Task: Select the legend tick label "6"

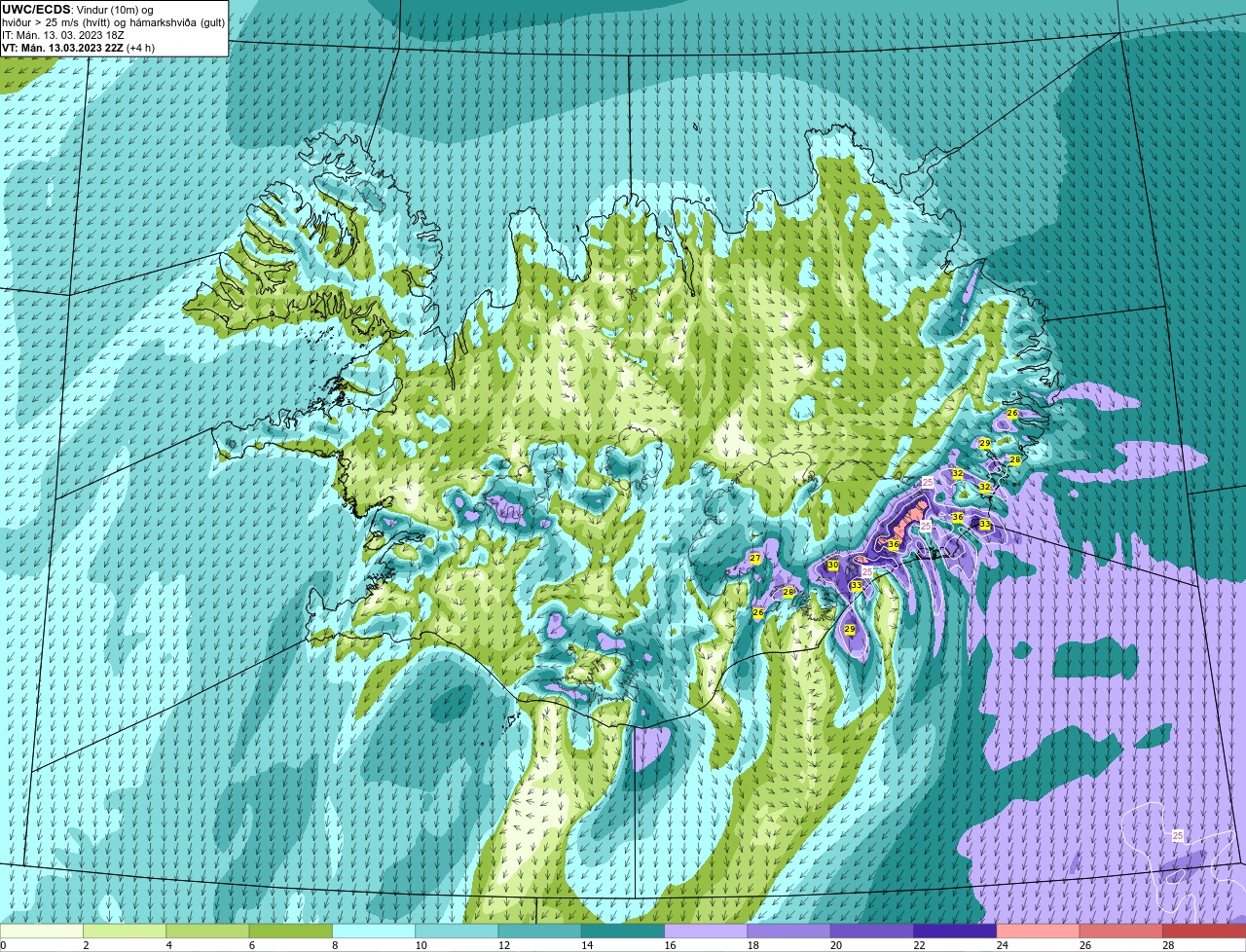Action: tap(251, 945)
